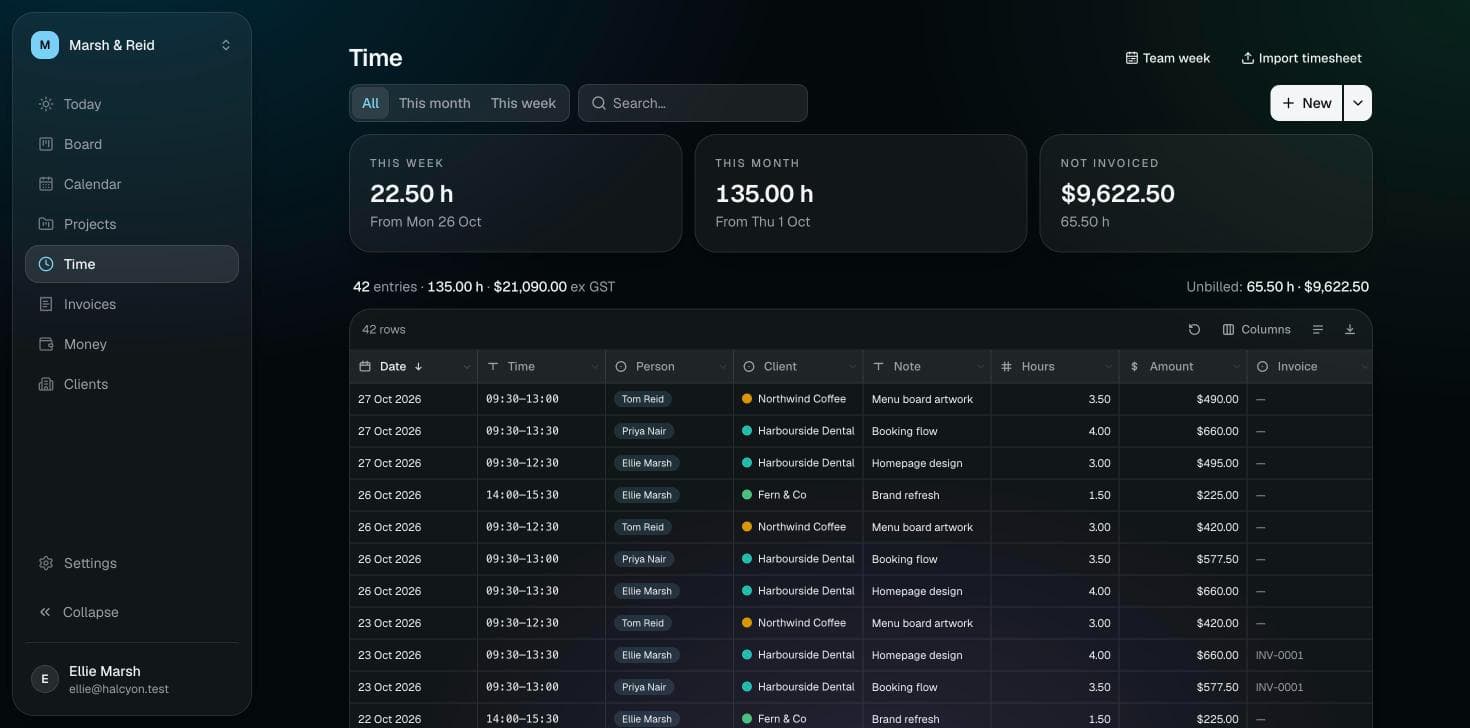Click green dot in 26 Oct Fern & Co row
The width and height of the screenshot is (1470, 728).
point(747,495)
